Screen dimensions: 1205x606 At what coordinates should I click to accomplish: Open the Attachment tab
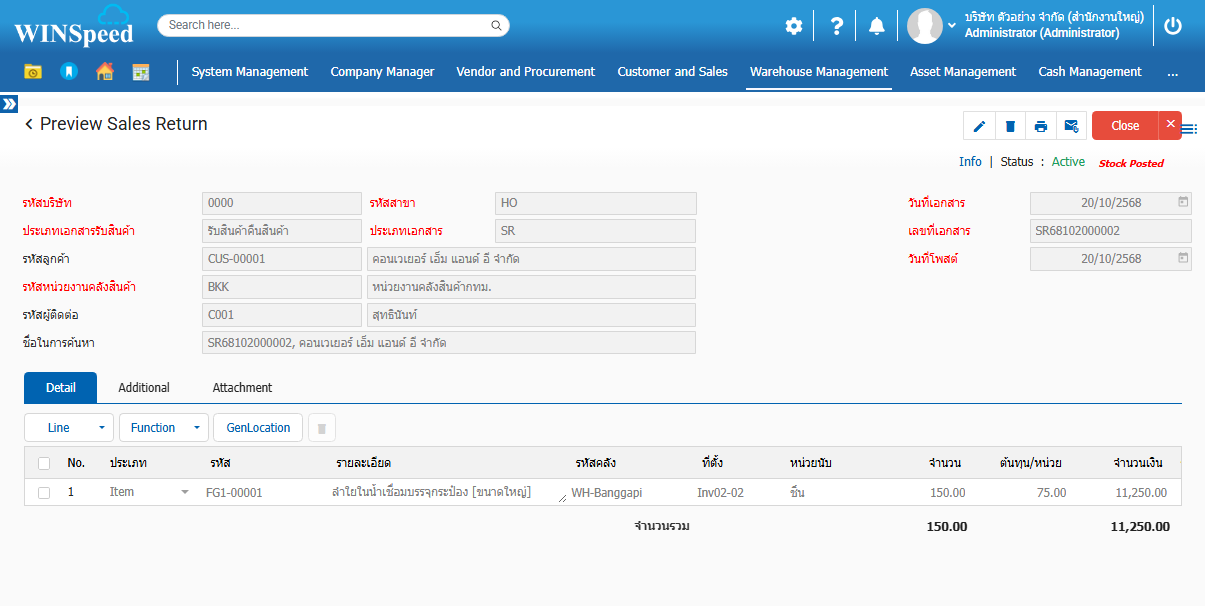point(242,388)
